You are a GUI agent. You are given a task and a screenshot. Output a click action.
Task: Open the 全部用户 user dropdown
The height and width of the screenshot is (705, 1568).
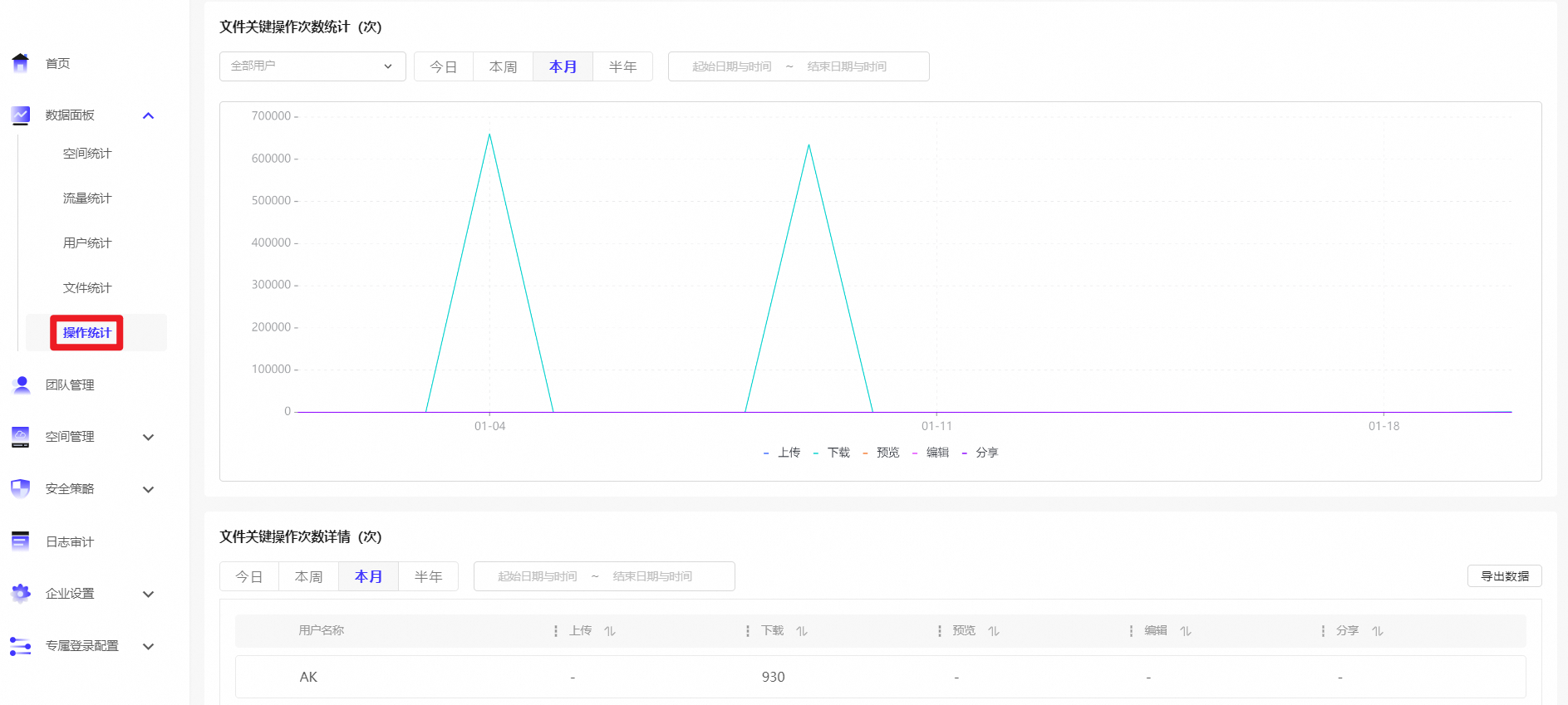coord(312,66)
